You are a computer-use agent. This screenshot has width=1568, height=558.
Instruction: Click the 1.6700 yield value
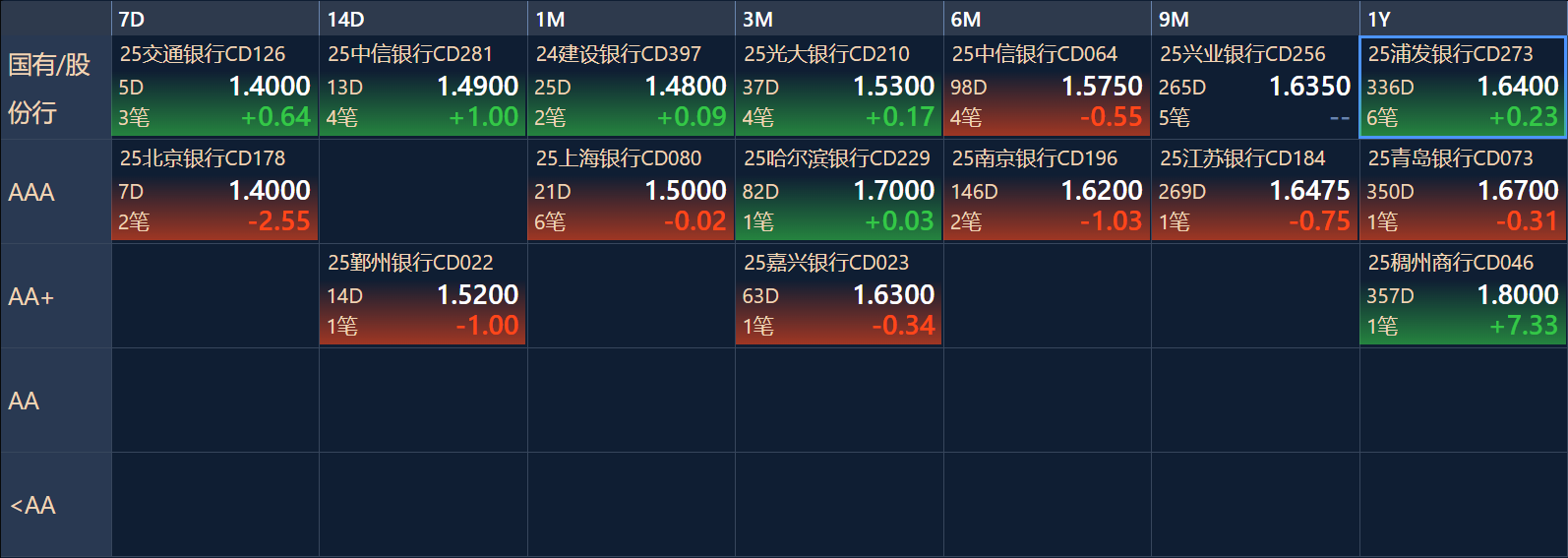coord(1518,190)
